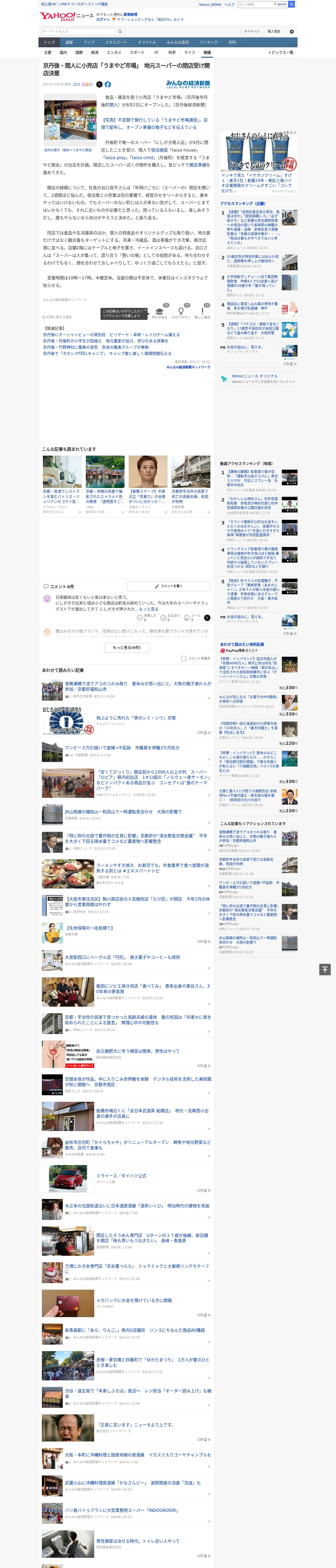Viewport: 336px width, 1568px height.
Task: Open the ランキング tab
Action: (x=209, y=43)
